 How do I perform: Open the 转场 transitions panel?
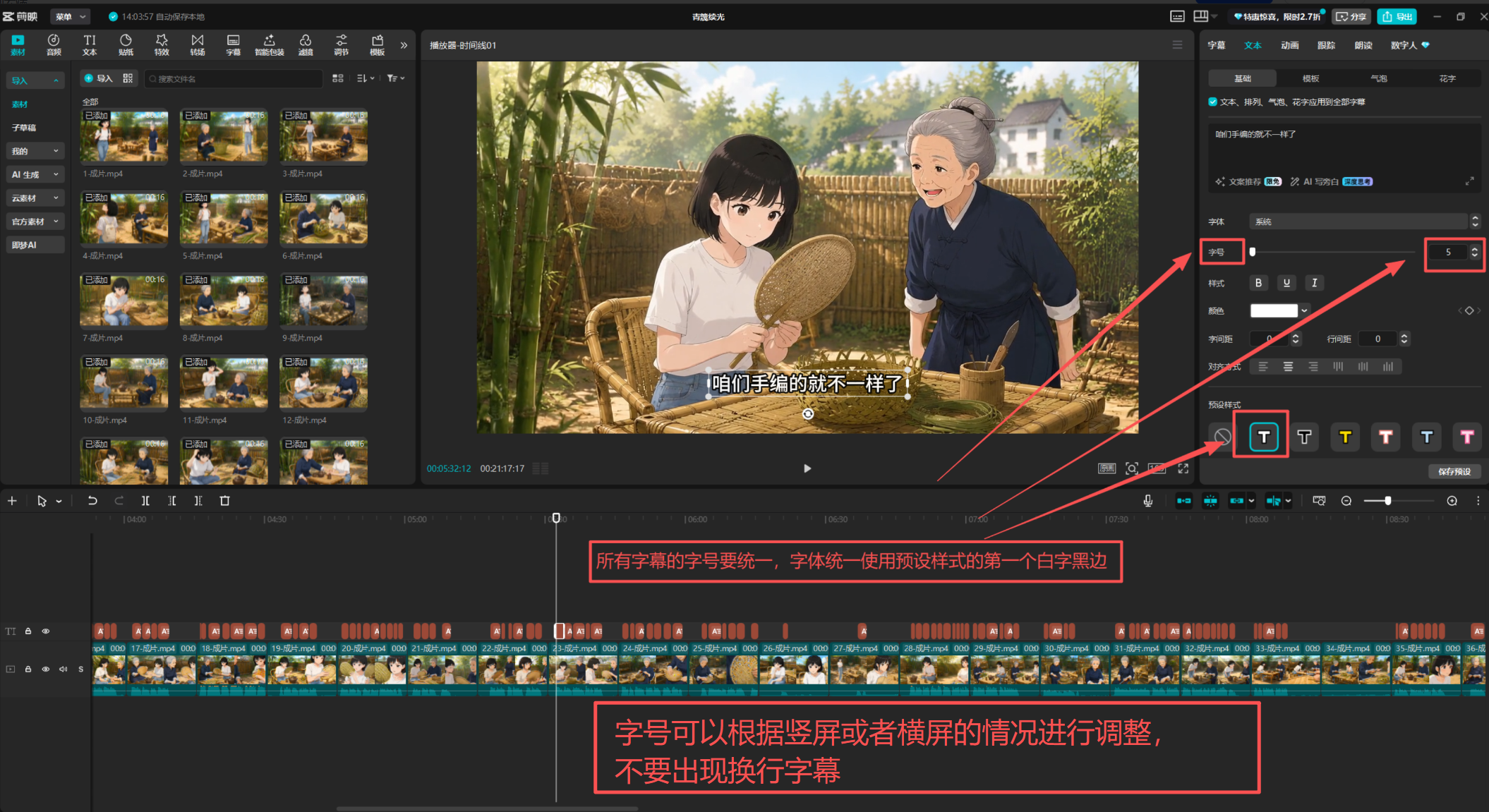click(198, 44)
